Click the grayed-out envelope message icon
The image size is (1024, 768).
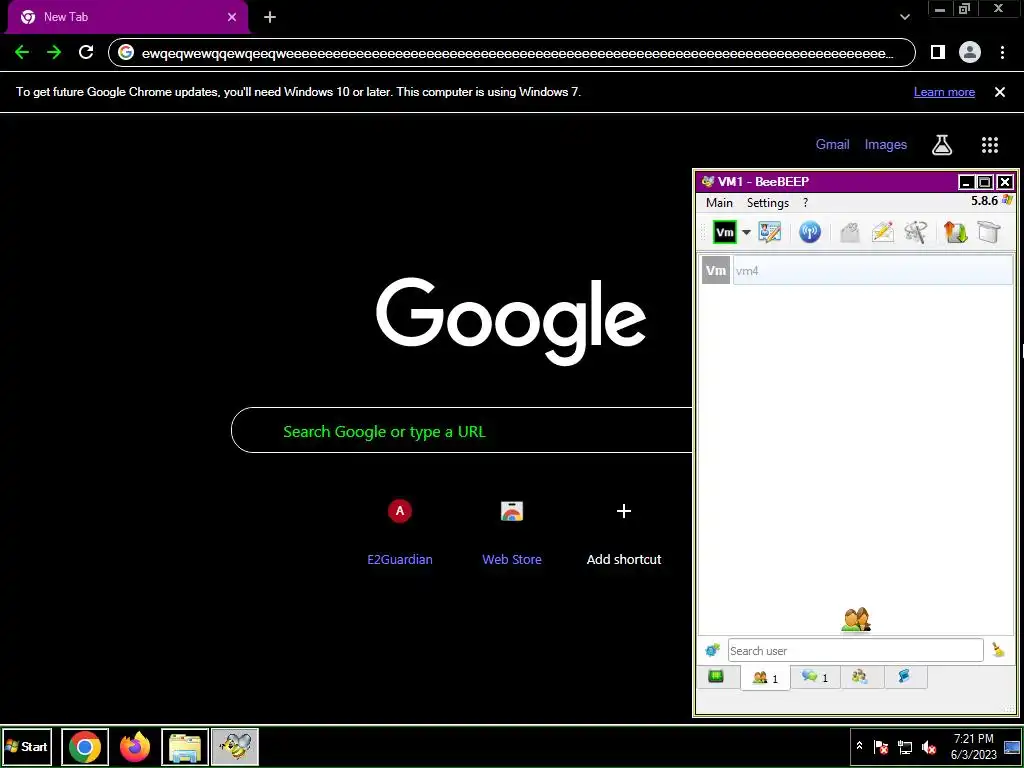point(850,232)
